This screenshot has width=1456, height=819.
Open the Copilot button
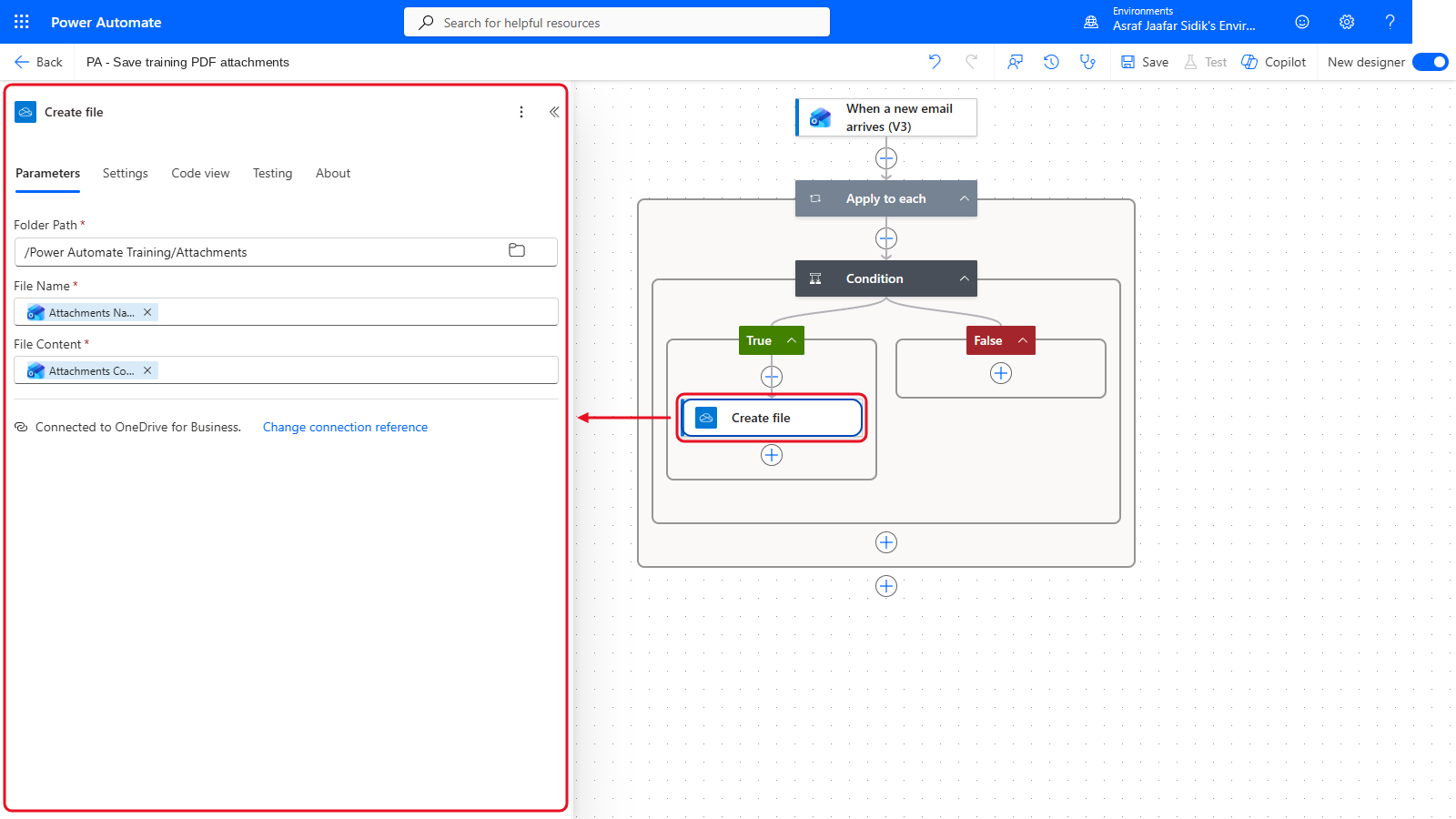coord(1274,62)
